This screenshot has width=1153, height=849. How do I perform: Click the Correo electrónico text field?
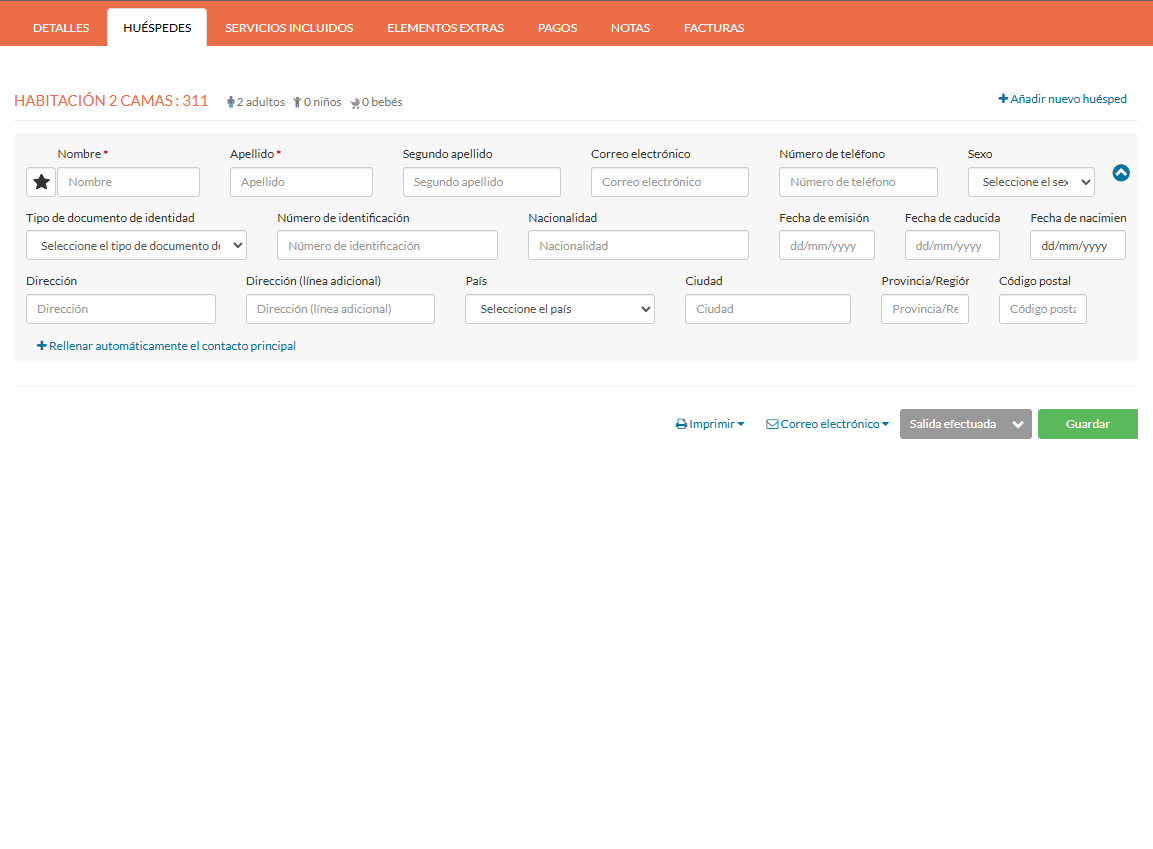pyautogui.click(x=669, y=182)
